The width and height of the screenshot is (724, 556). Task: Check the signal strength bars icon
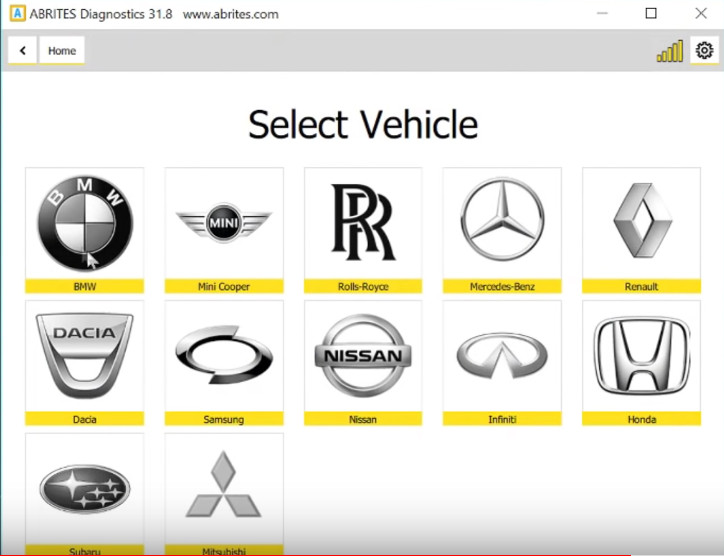pyautogui.click(x=670, y=51)
